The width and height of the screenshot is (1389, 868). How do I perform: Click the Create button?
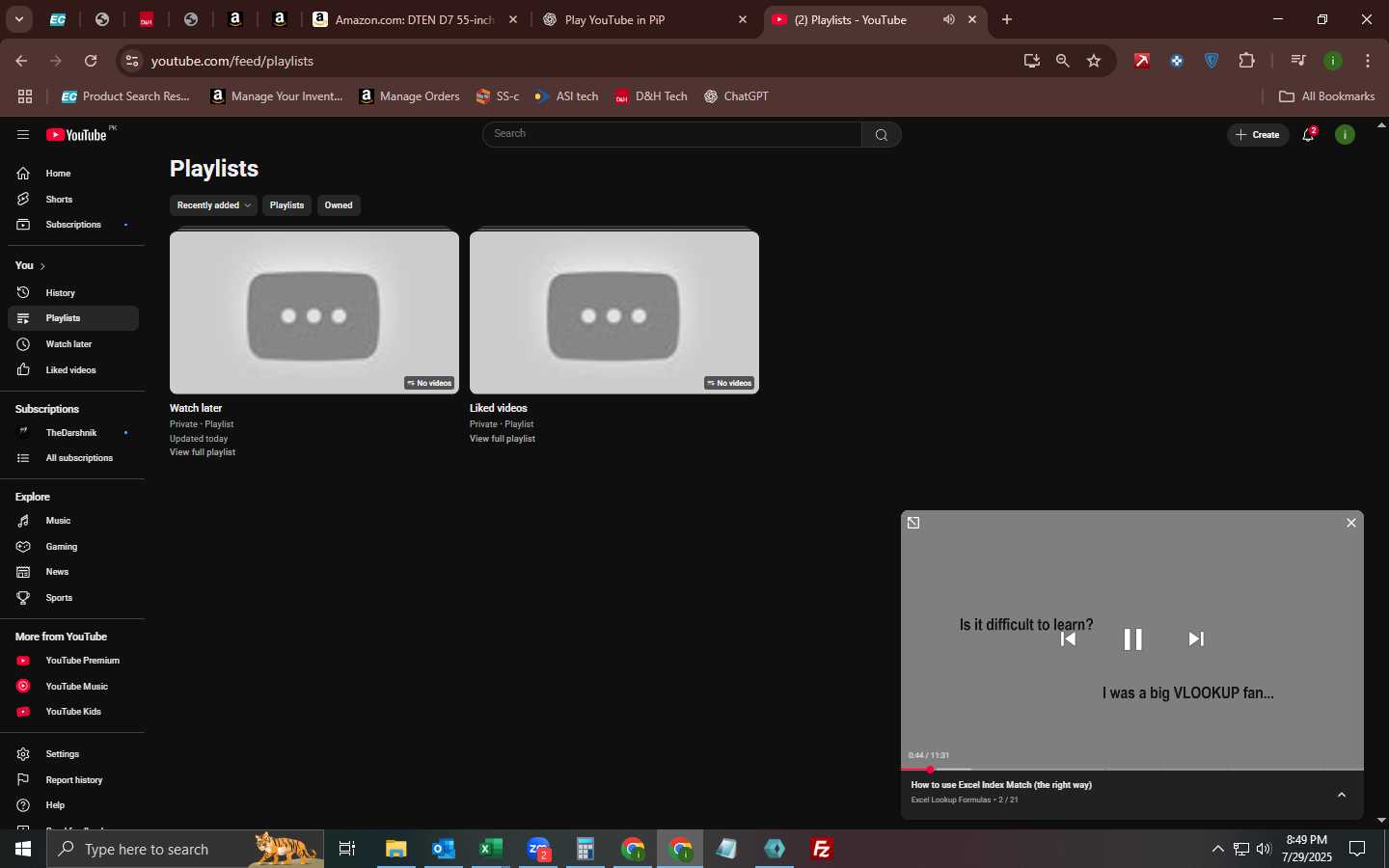[1258, 135]
